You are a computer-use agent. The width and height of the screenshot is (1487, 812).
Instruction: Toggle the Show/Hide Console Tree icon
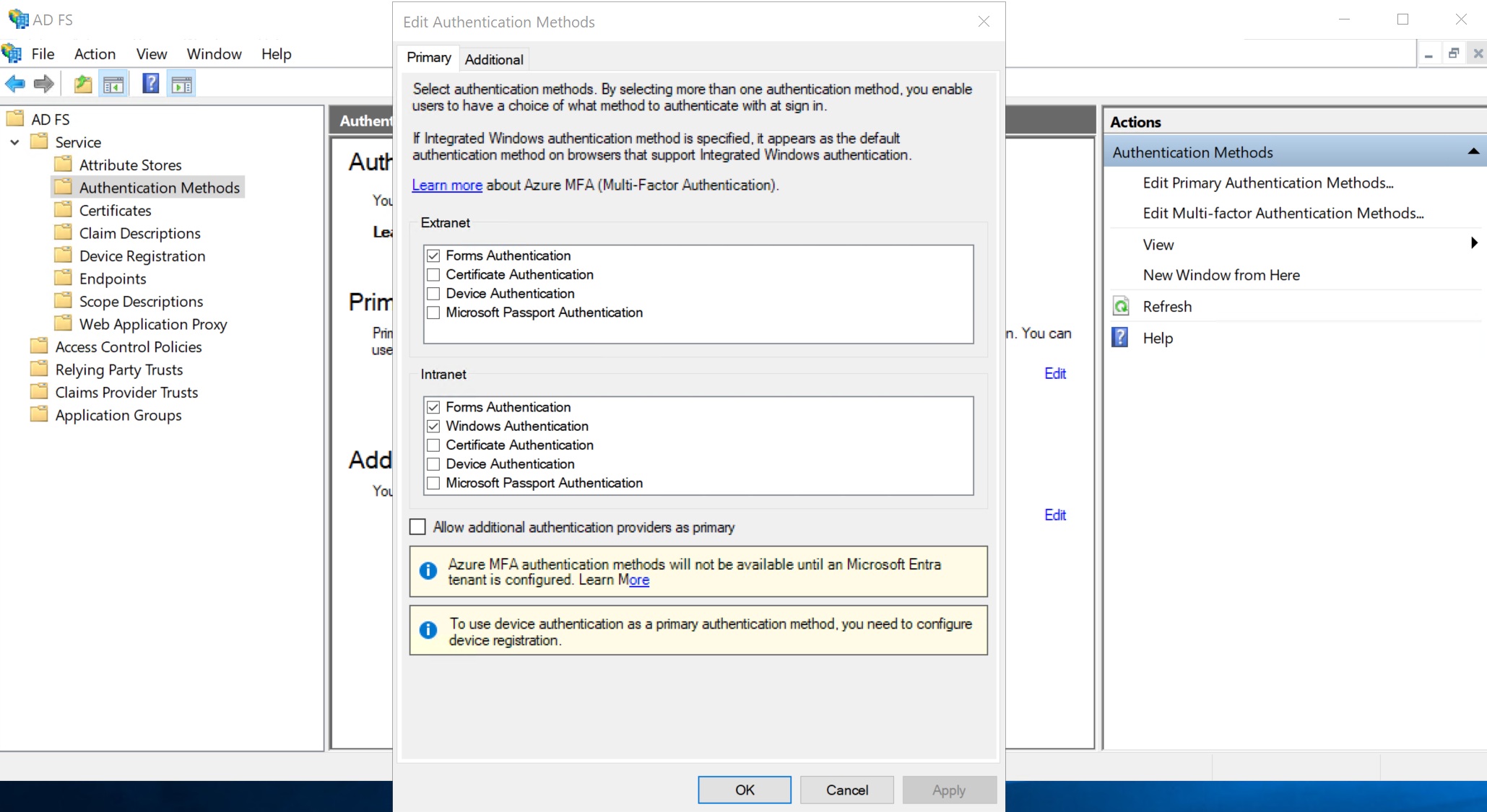pyautogui.click(x=113, y=84)
